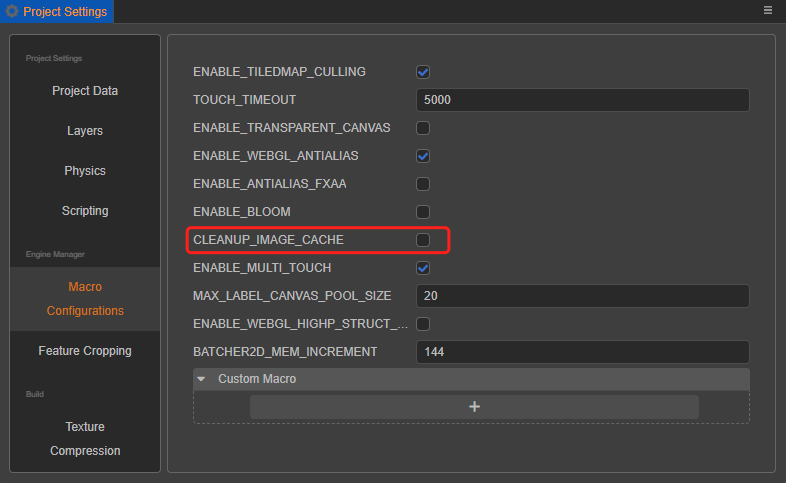Open the Project Data settings page
786x483 pixels.
coord(85,91)
